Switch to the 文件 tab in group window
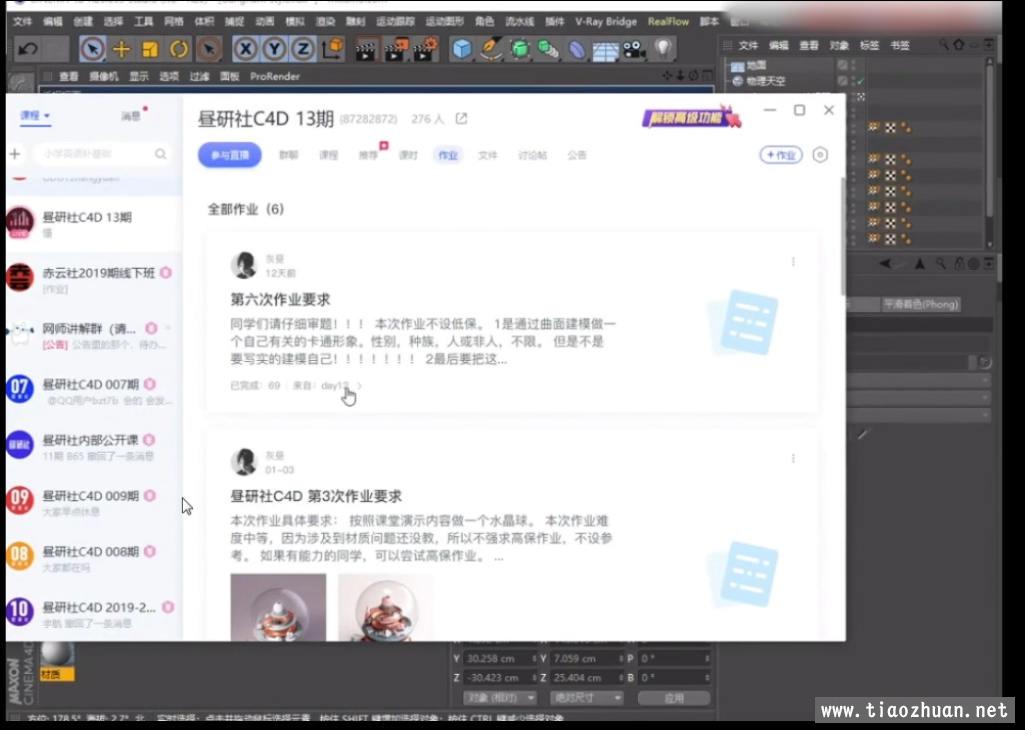Screen dimensions: 1025x730 488,155
